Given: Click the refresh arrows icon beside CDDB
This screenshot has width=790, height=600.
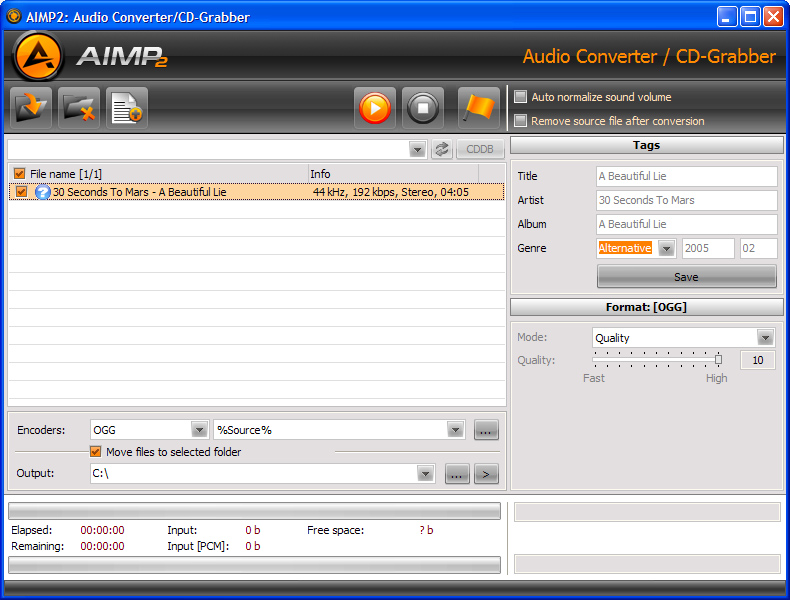Looking at the screenshot, I should (x=442, y=149).
